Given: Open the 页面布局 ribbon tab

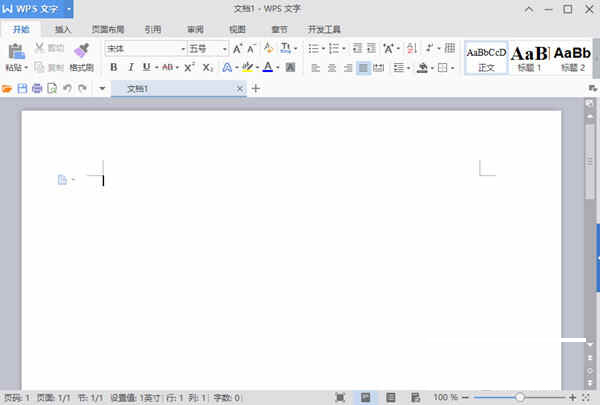Looking at the screenshot, I should tap(108, 30).
